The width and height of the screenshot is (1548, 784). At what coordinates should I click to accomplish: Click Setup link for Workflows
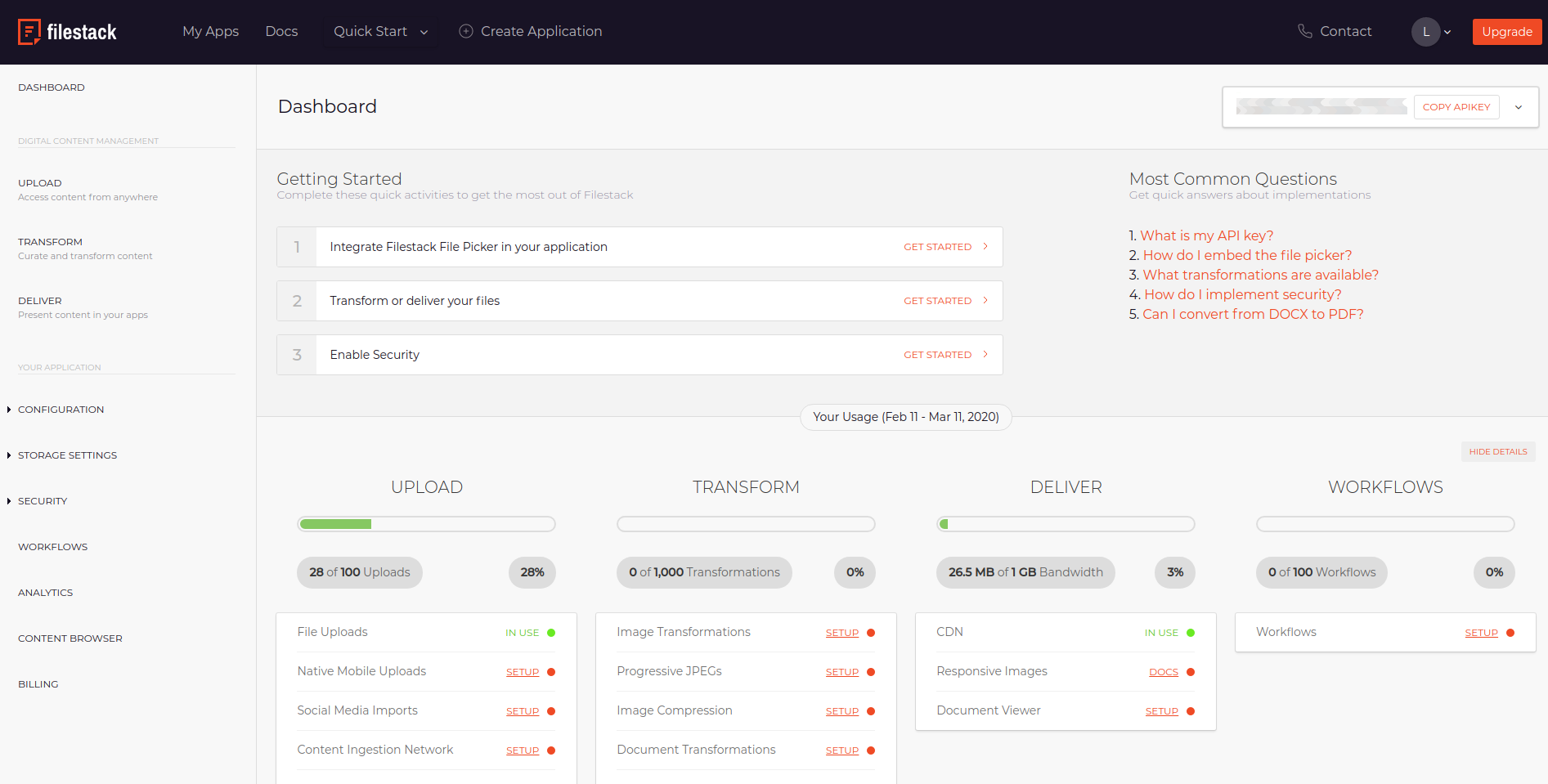click(x=1482, y=633)
